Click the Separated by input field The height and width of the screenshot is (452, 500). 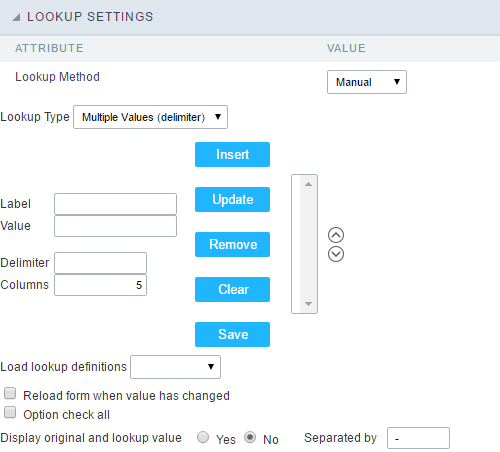click(418, 438)
